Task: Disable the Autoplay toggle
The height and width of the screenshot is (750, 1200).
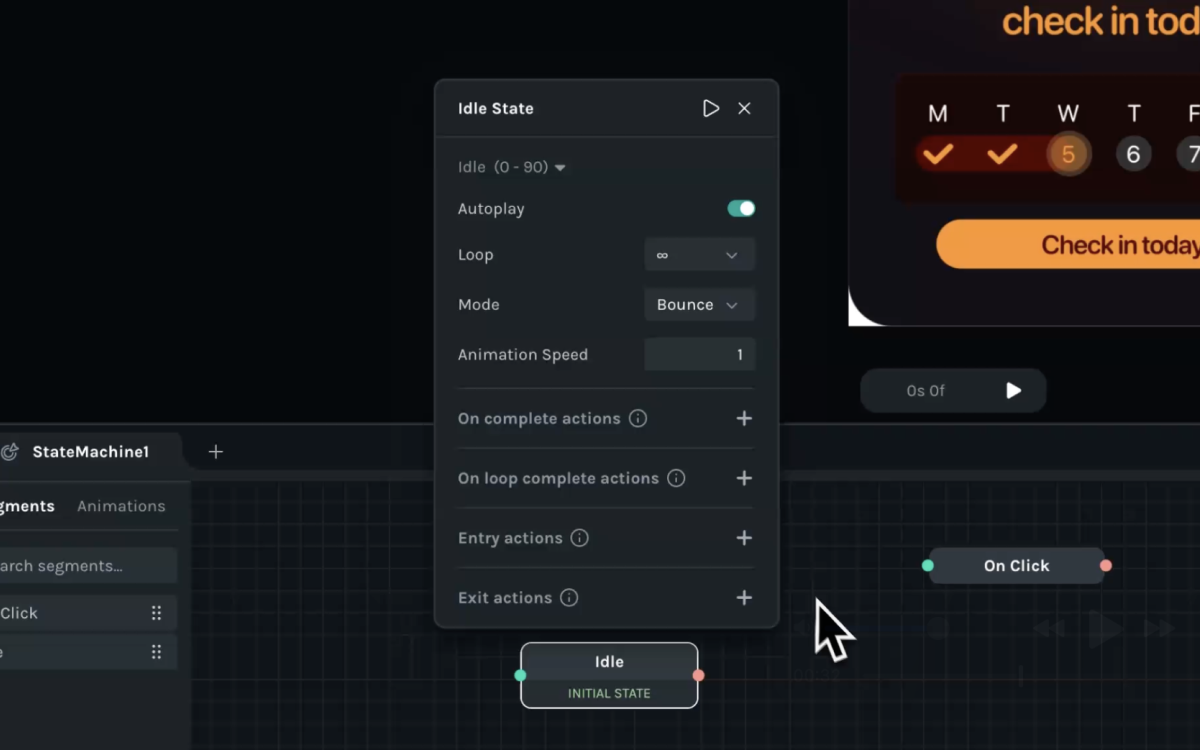Action: coord(741,208)
